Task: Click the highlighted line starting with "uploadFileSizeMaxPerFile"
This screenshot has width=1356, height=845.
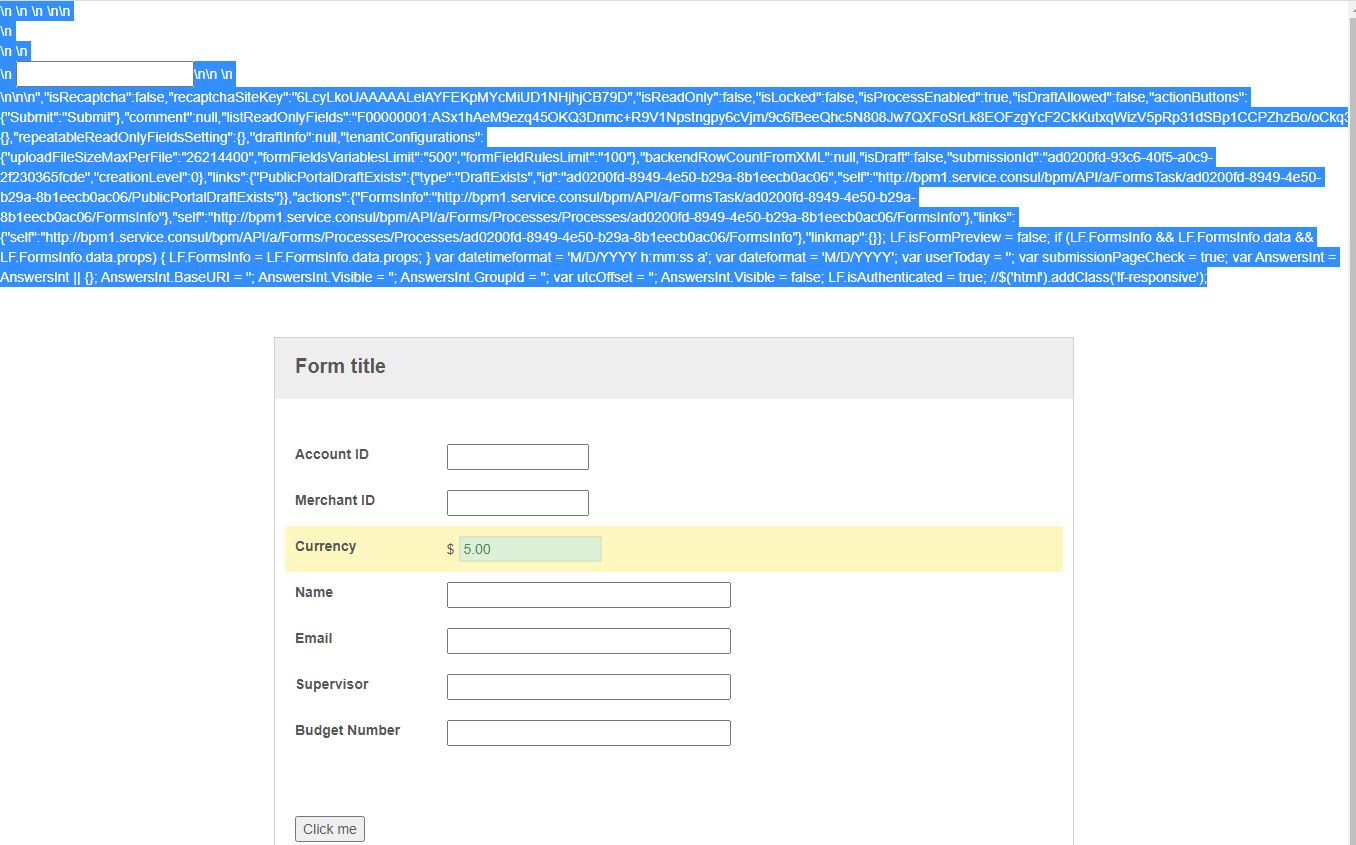Action: 607,158
